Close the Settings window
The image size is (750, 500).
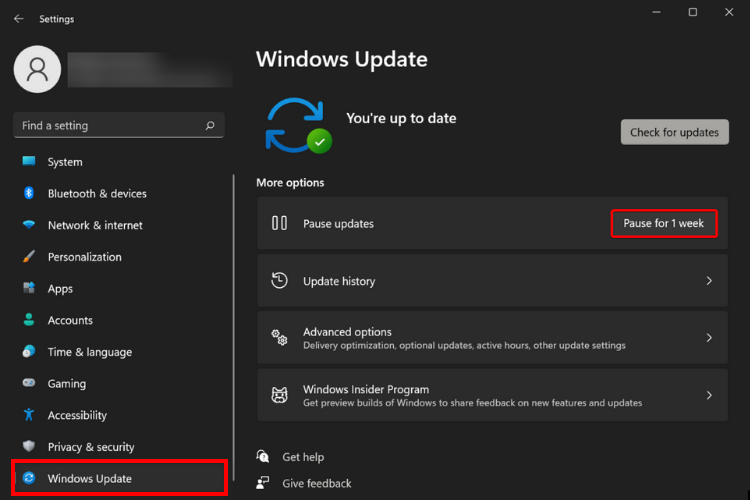(x=729, y=12)
